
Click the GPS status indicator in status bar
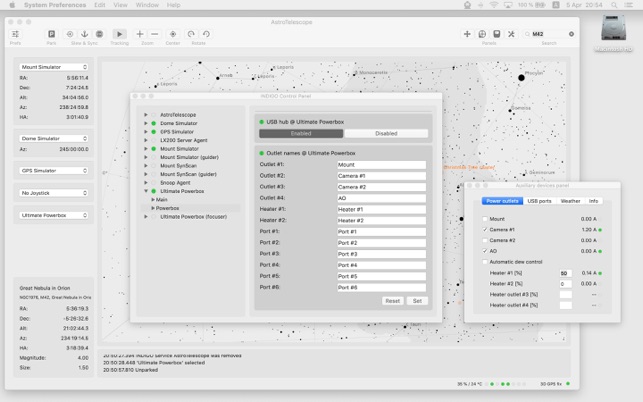pos(568,384)
